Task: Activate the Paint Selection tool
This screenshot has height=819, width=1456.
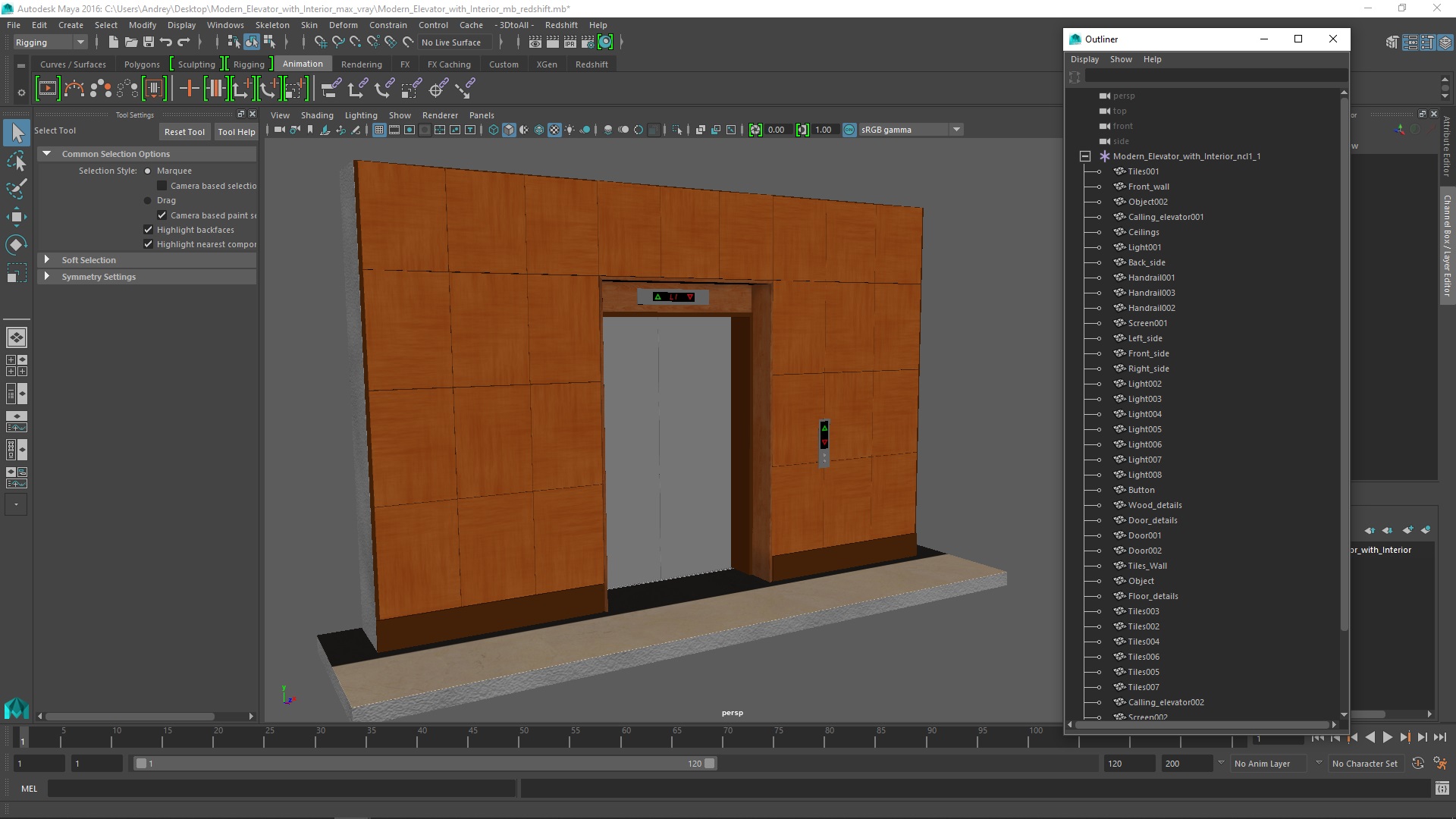Action: point(17,188)
